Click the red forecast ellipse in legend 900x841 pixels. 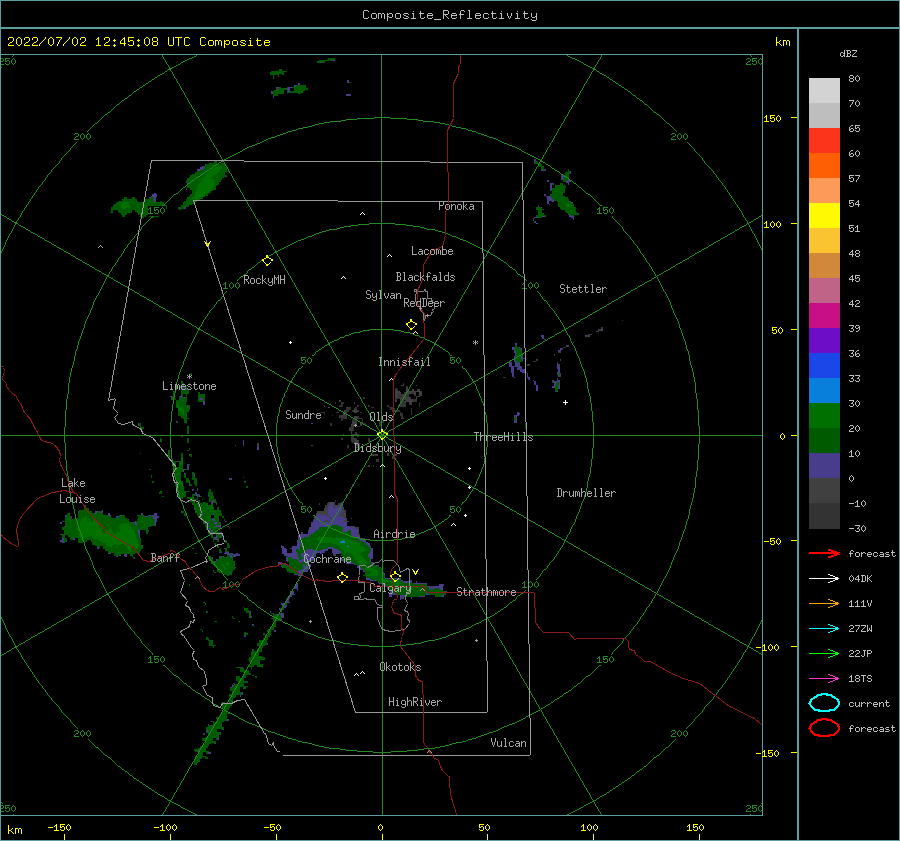(824, 728)
